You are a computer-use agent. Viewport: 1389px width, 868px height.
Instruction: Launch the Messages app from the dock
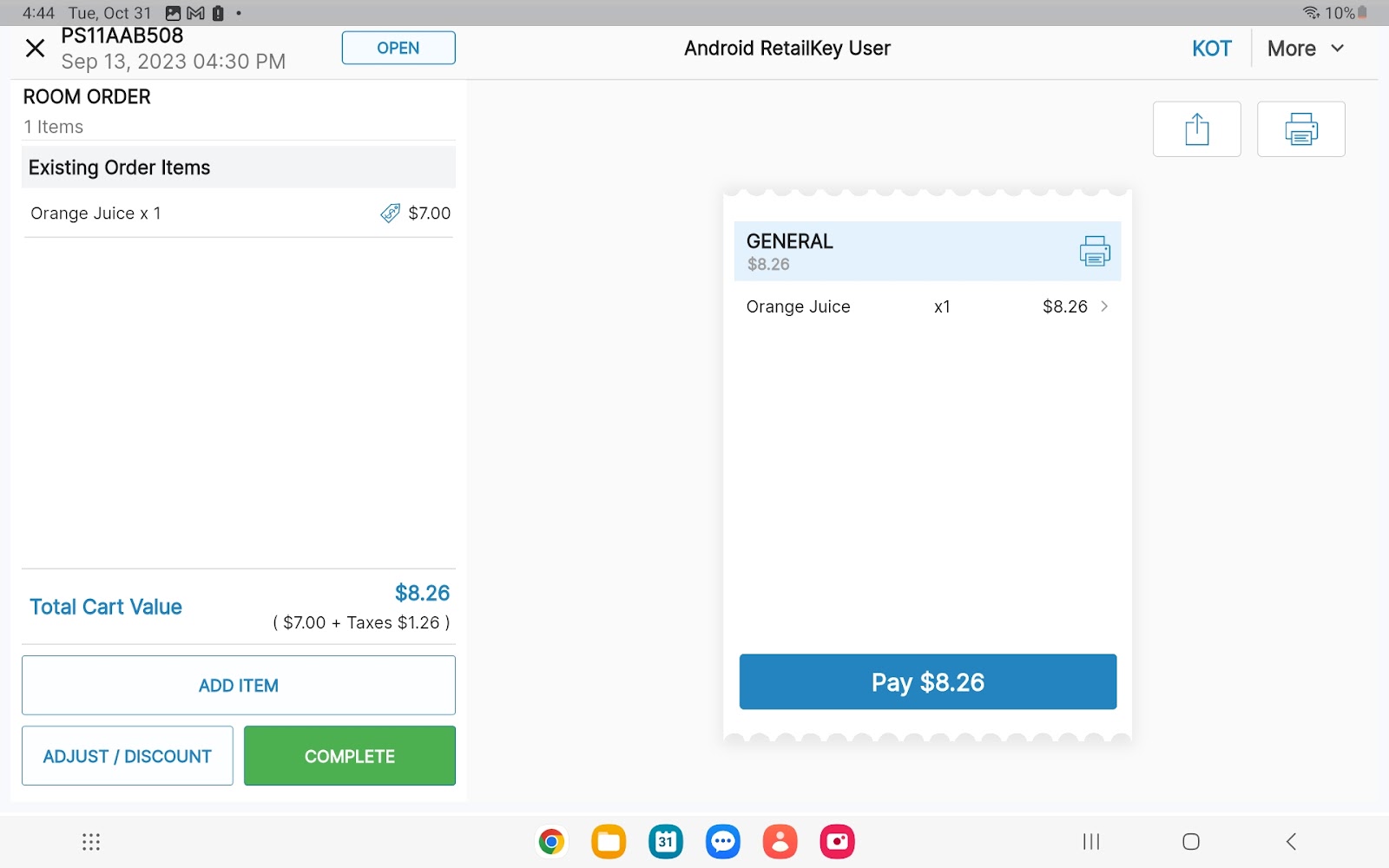tap(722, 841)
